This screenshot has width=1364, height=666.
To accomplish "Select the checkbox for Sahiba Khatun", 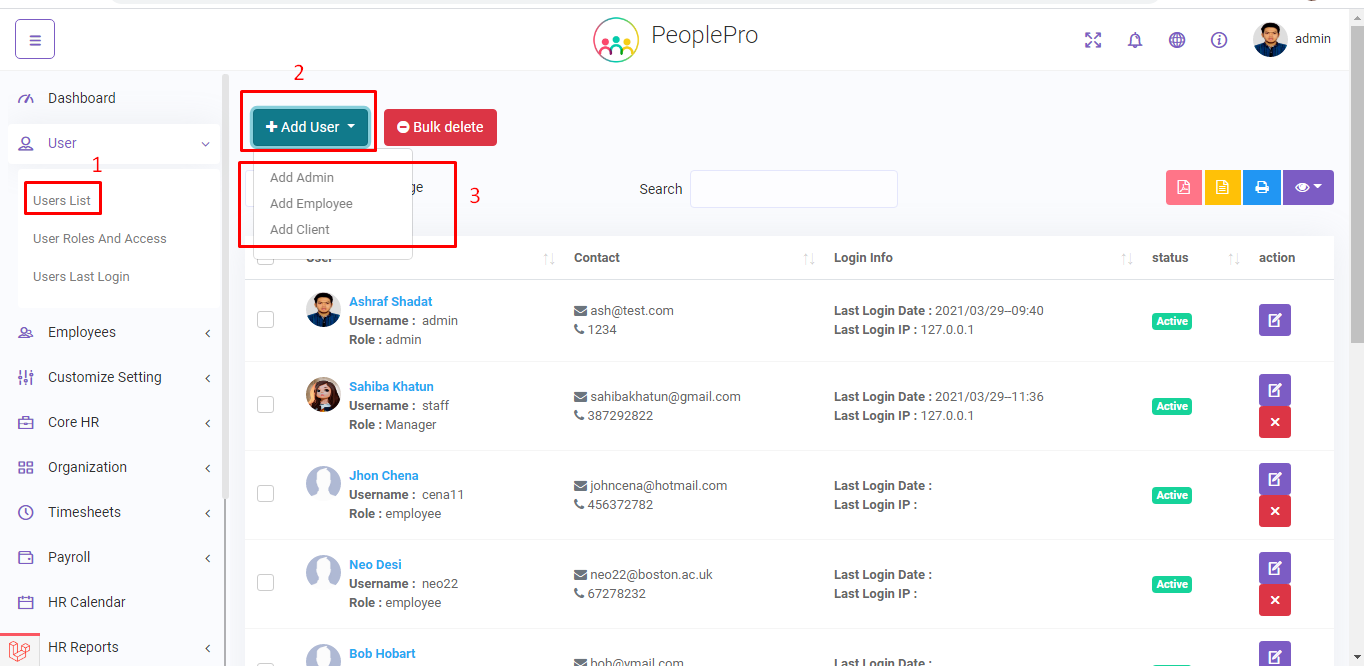I will pyautogui.click(x=266, y=405).
